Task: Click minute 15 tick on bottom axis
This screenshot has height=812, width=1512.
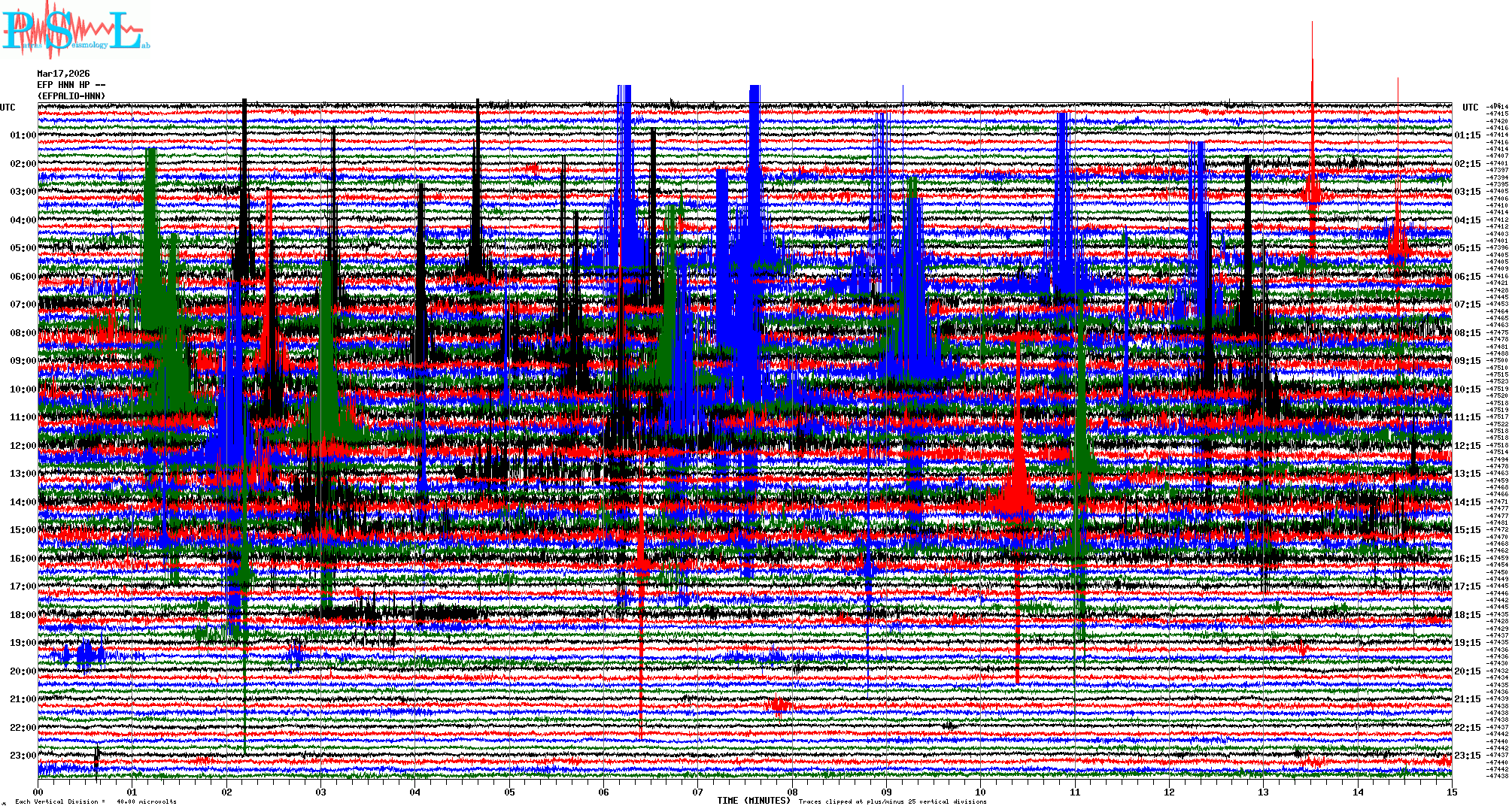Action: (1451, 792)
